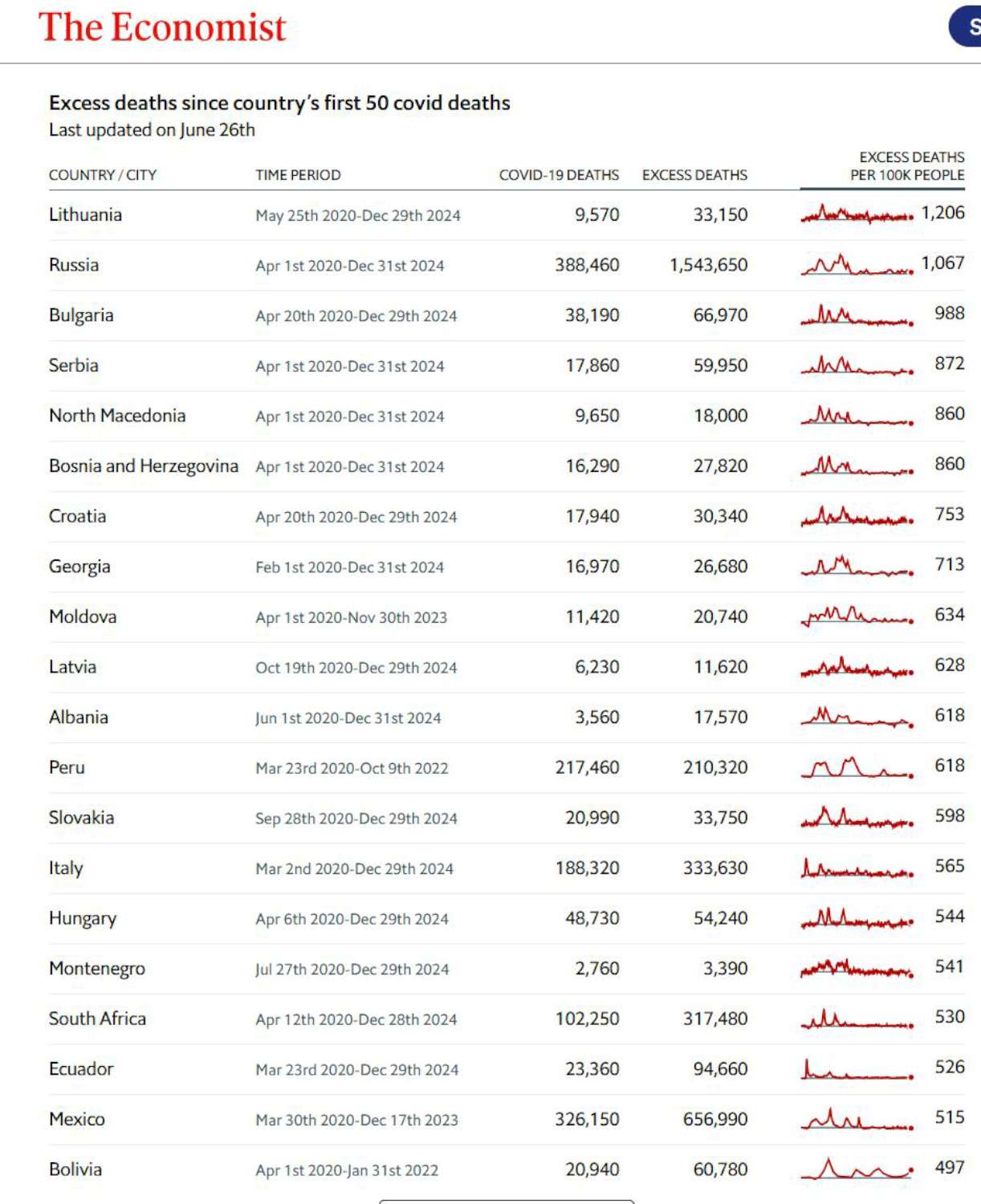
Task: Click the Bosnia and Herzegovina row label
Action: [144, 466]
